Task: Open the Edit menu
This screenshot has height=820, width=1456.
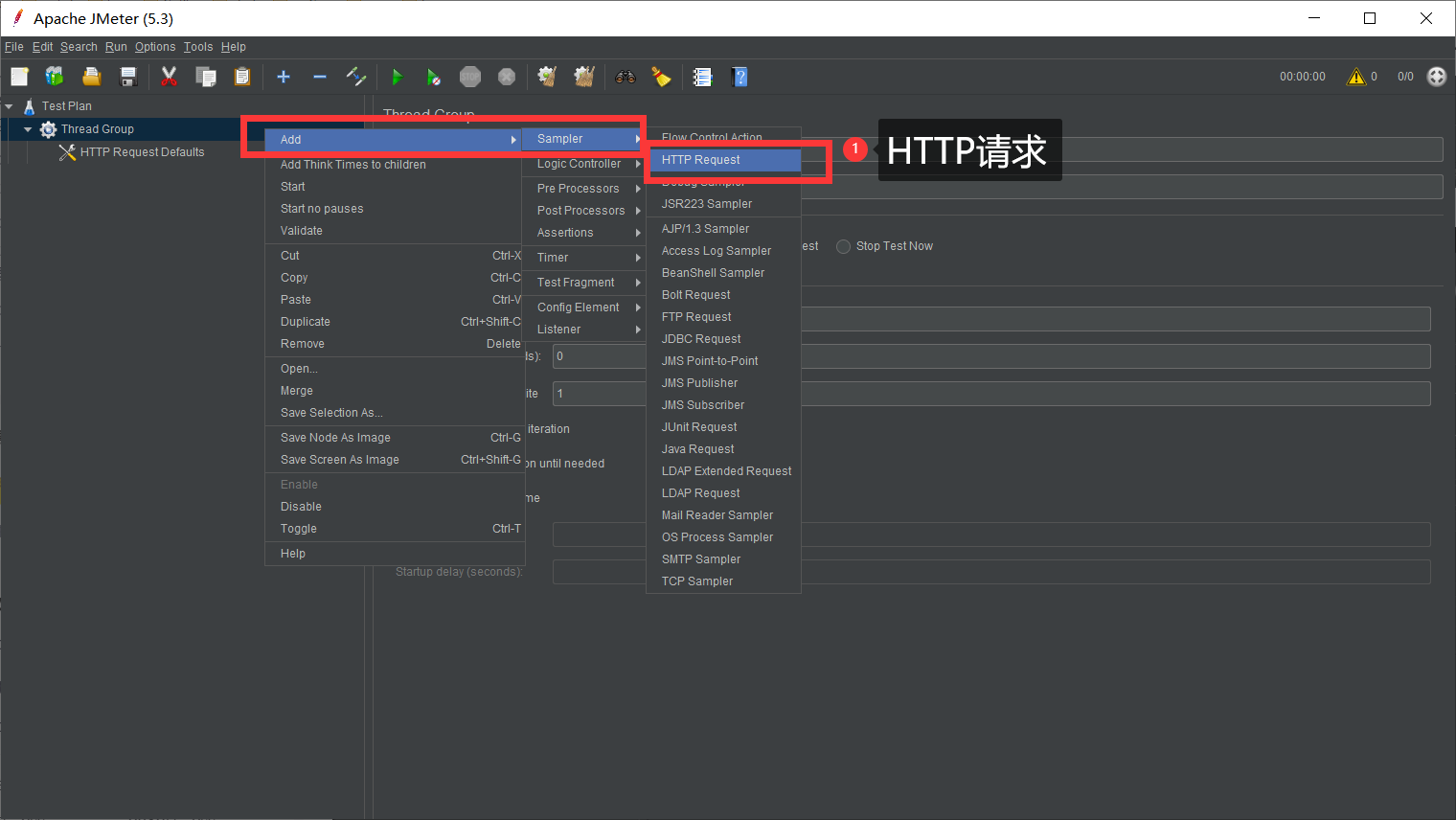Action: [x=43, y=47]
